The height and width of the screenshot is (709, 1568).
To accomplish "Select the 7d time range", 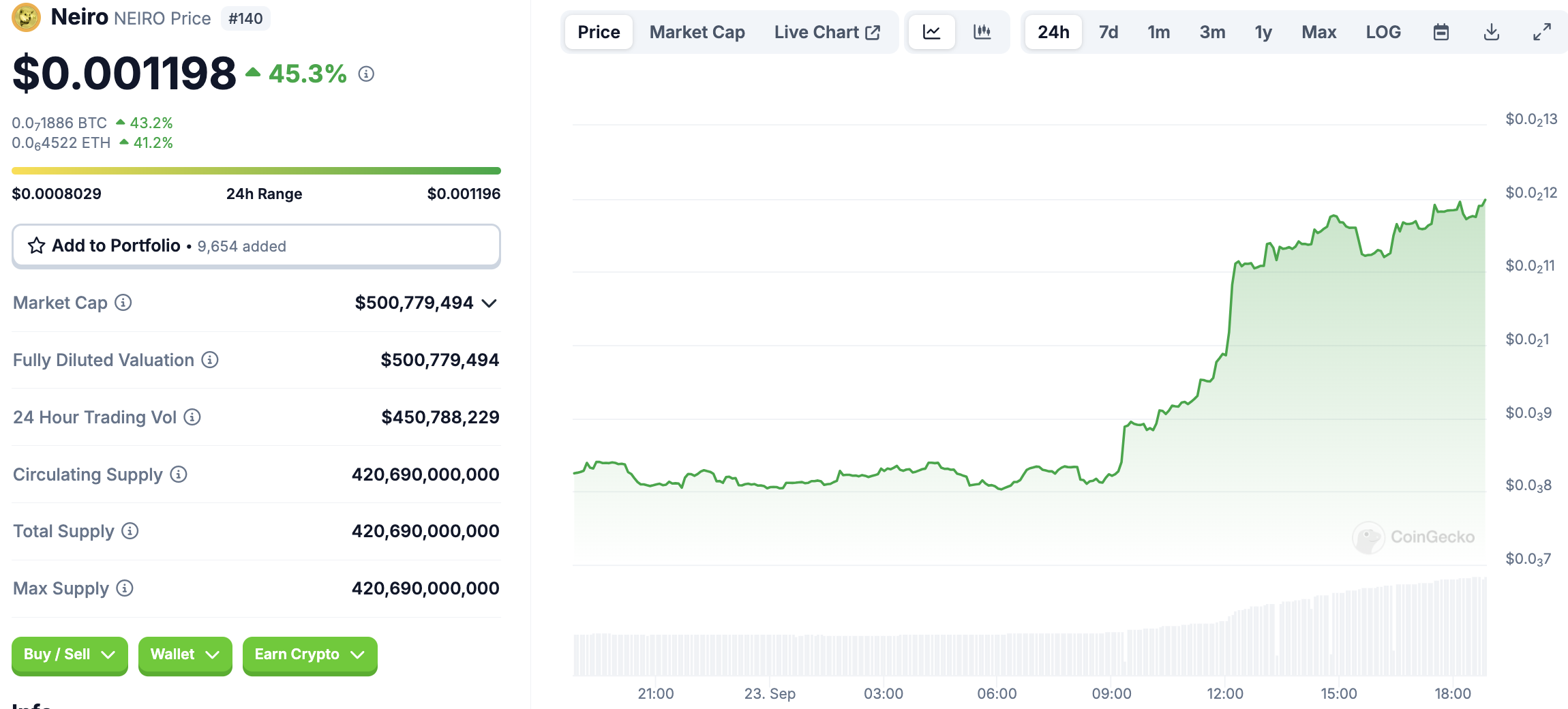I will click(1108, 32).
